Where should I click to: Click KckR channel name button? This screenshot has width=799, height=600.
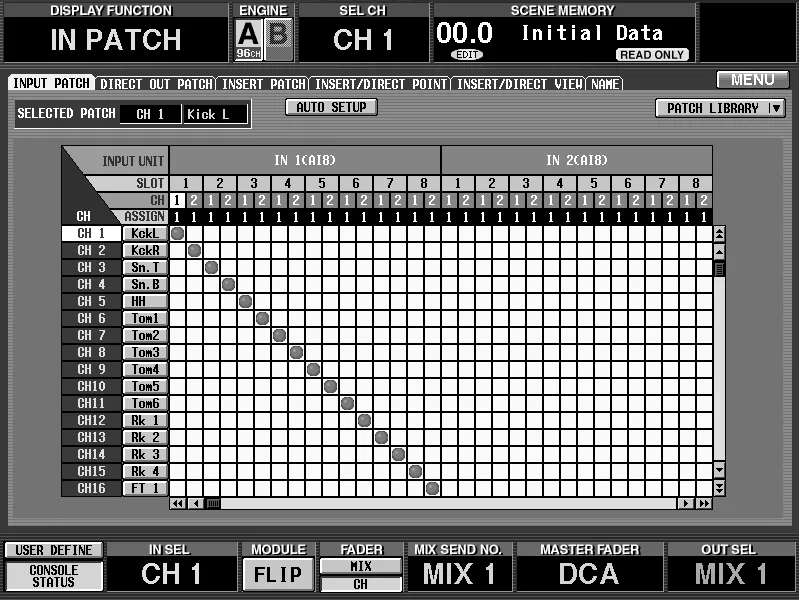(x=145, y=250)
